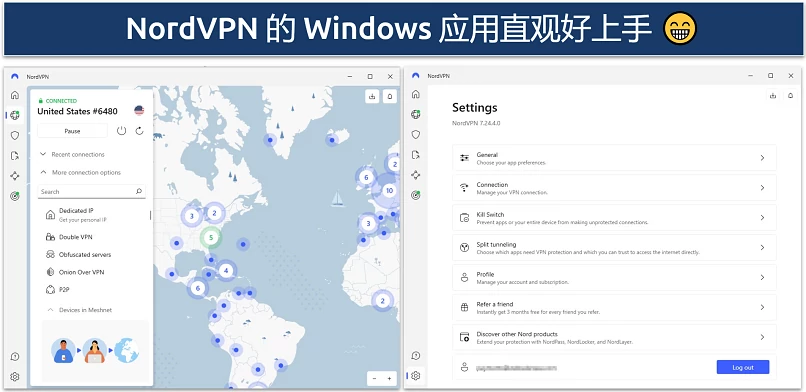Open Threat Protection shield in left window sidebar
Viewport: 806px width, 392px height.
click(x=15, y=135)
